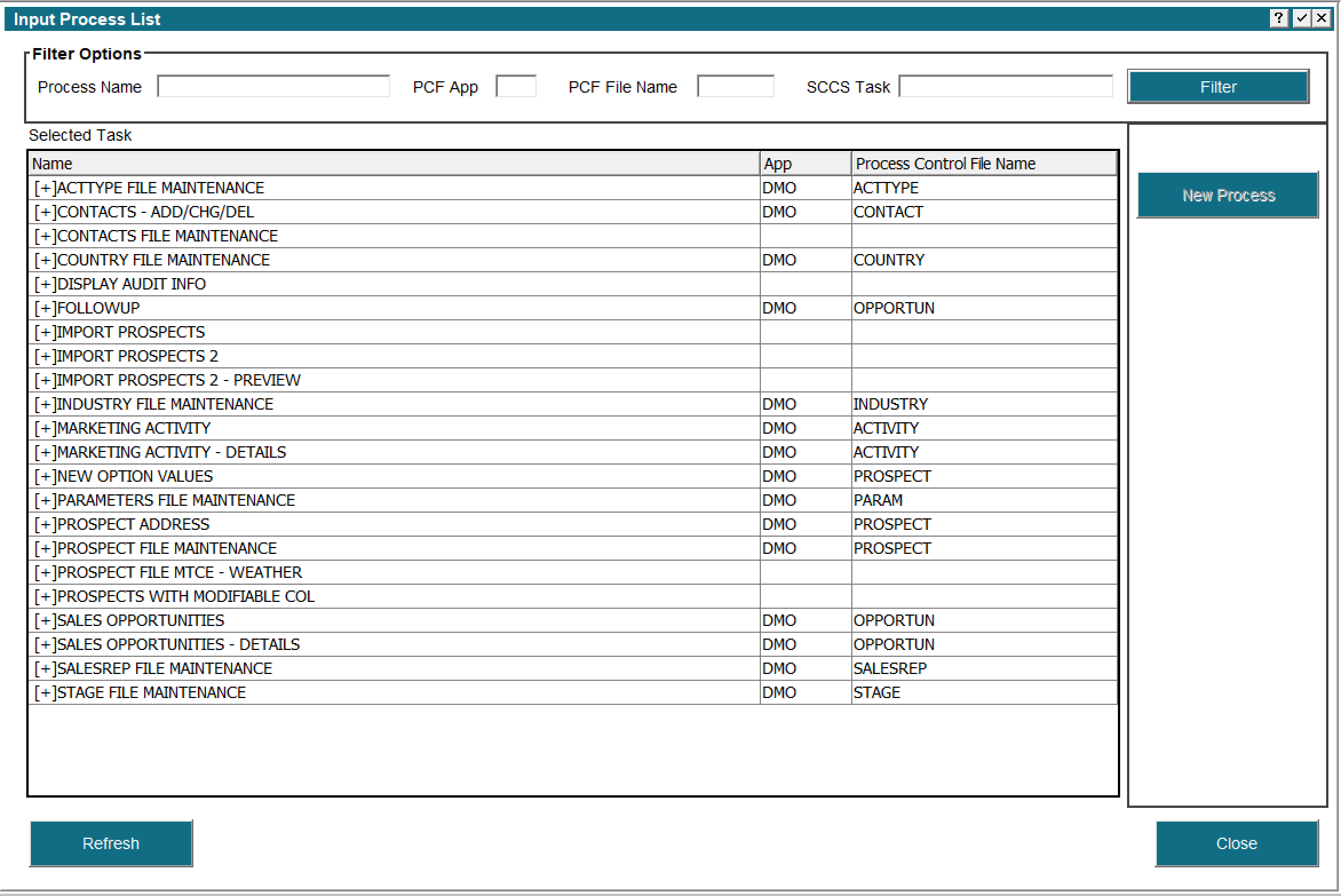Click the SCCS Task input field
Screen dimensions: 1341x896
(1005, 85)
